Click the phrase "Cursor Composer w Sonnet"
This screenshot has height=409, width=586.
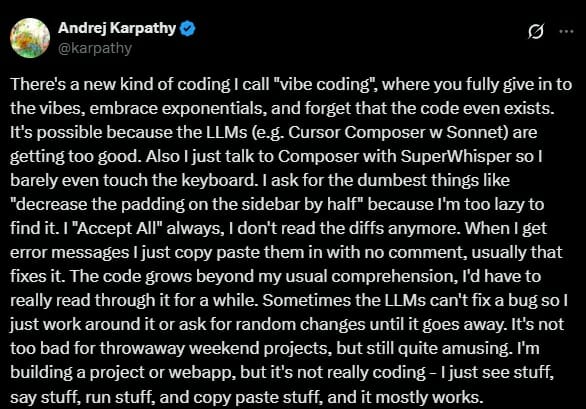coord(395,133)
